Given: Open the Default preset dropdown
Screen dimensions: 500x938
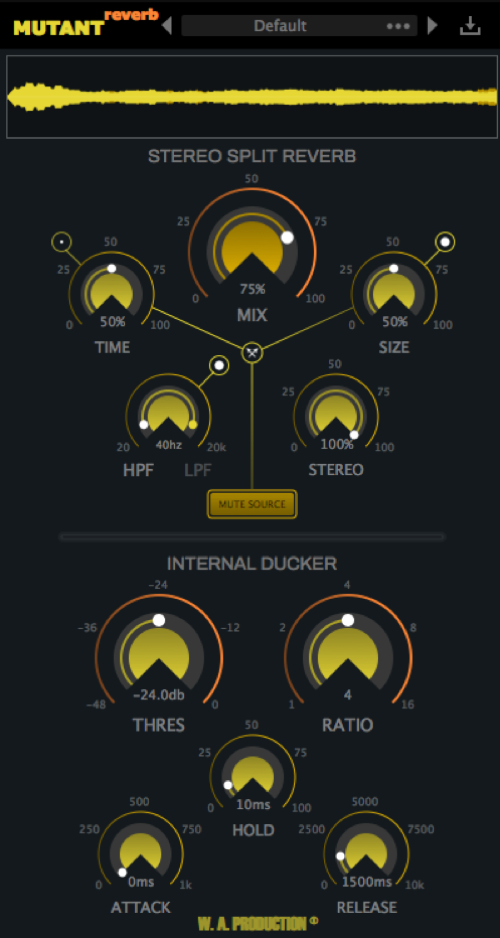Looking at the screenshot, I should coord(280,26).
